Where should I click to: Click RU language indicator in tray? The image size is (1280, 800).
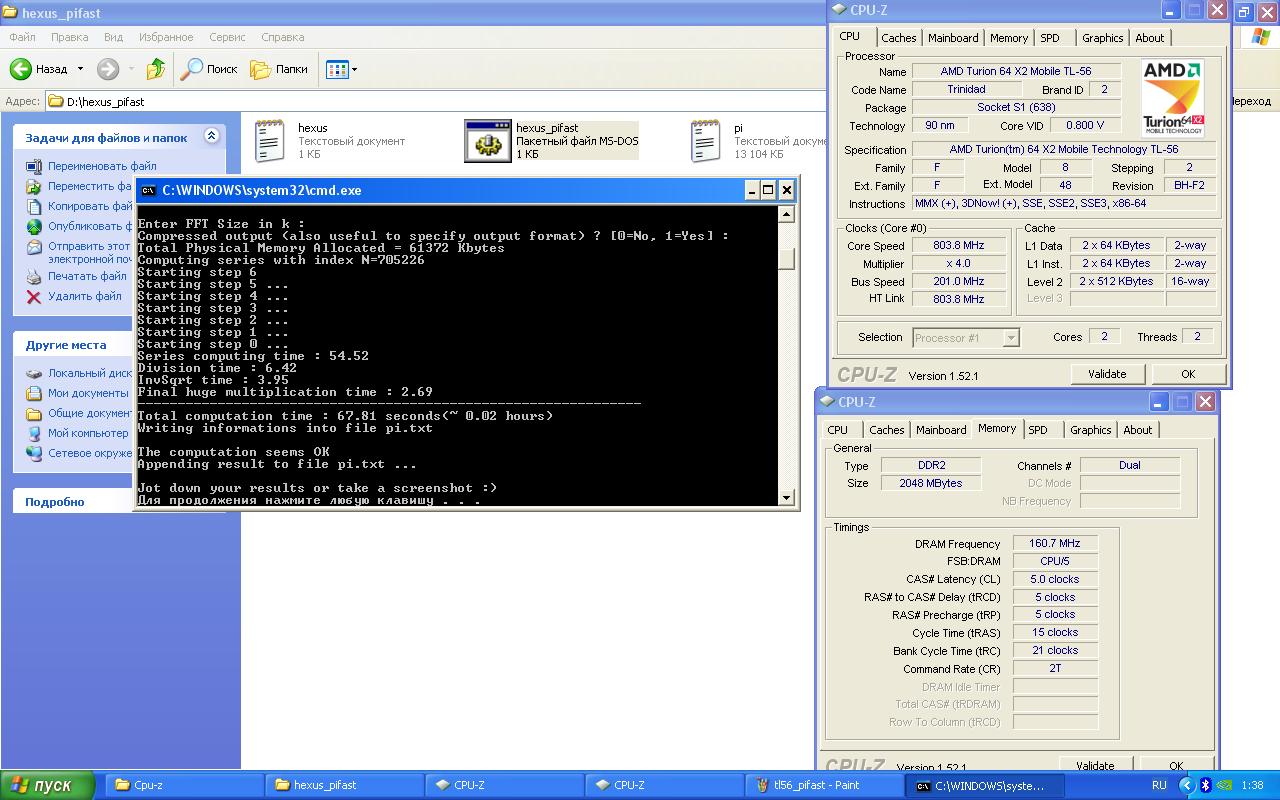tap(1159, 786)
